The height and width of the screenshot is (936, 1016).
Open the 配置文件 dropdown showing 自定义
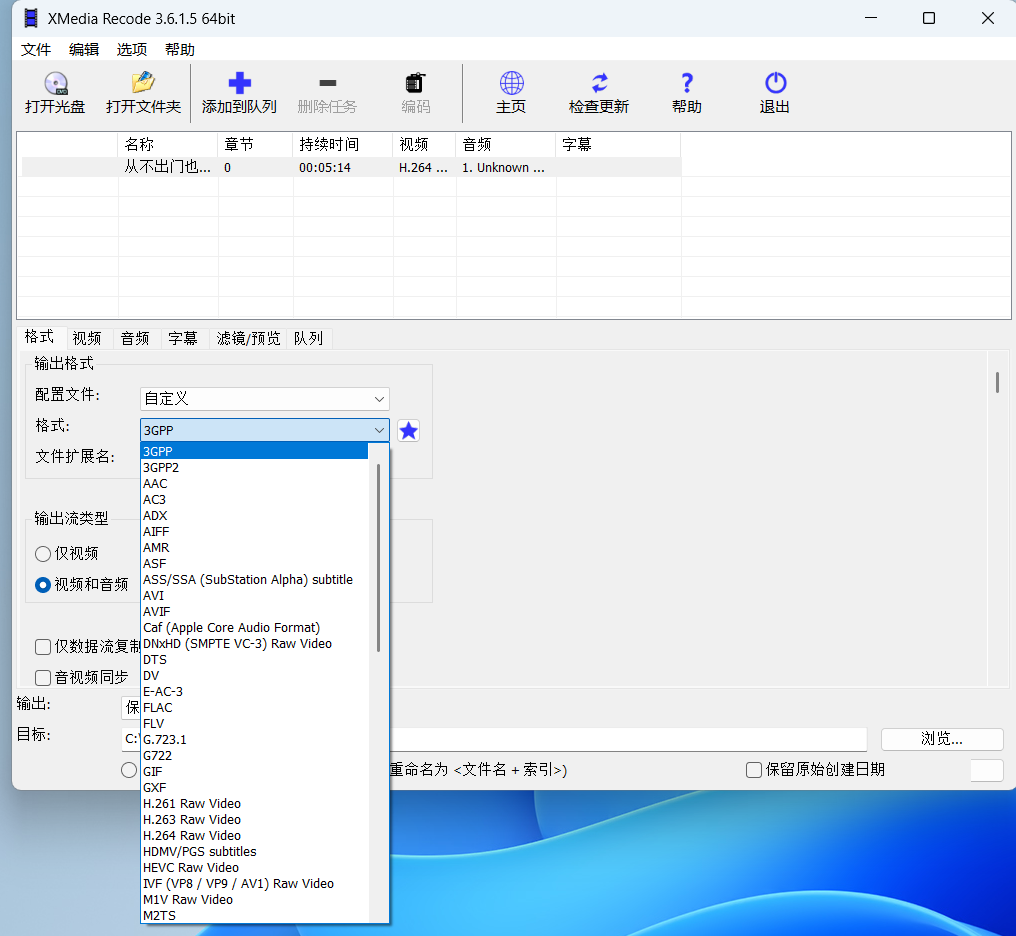pyautogui.click(x=264, y=399)
